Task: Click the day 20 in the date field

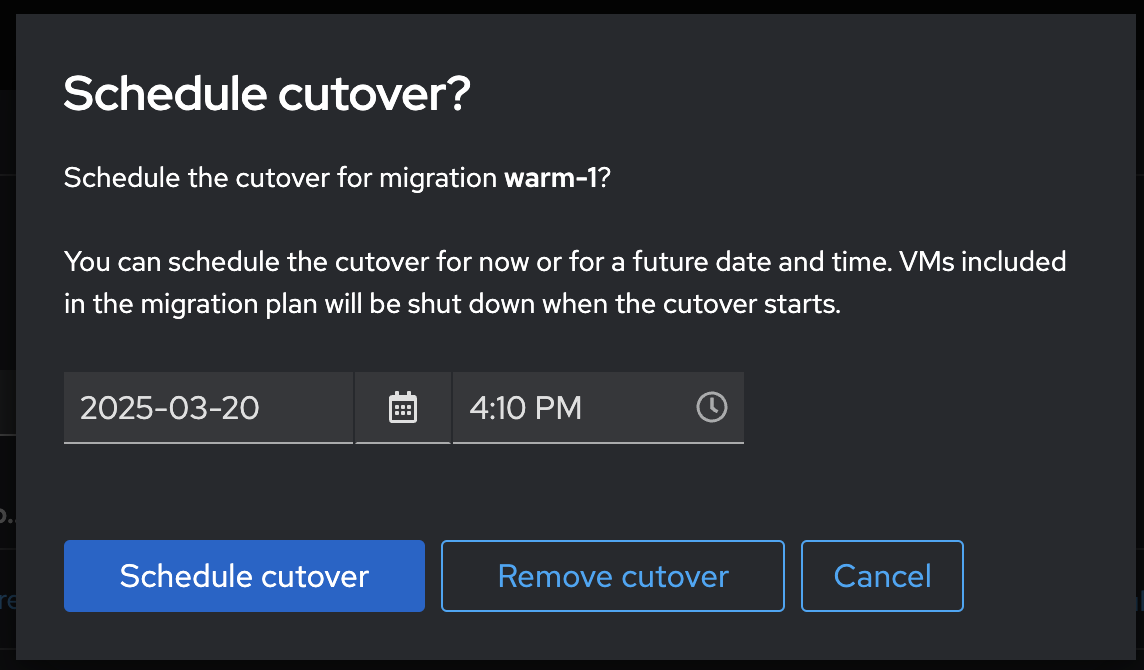Action: coord(240,408)
